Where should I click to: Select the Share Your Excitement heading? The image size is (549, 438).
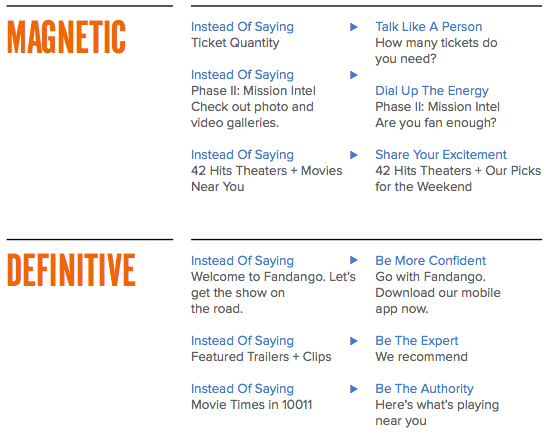pyautogui.click(x=441, y=155)
